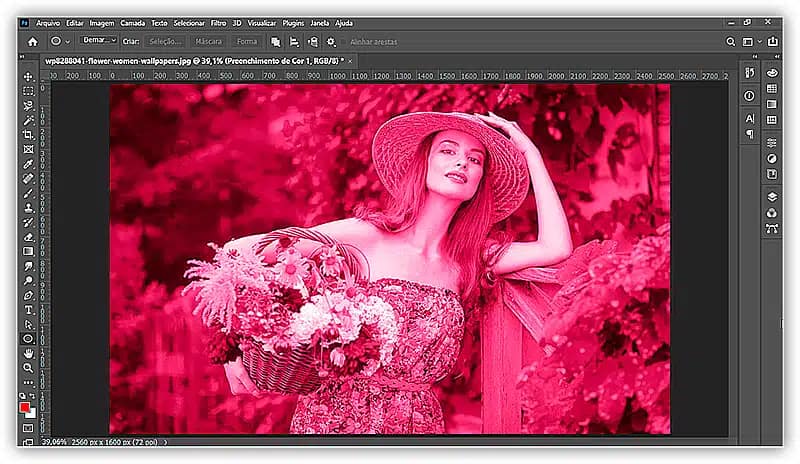Swap foreground and background colors
Image resolution: width=800 pixels, height=464 pixels.
[32, 396]
